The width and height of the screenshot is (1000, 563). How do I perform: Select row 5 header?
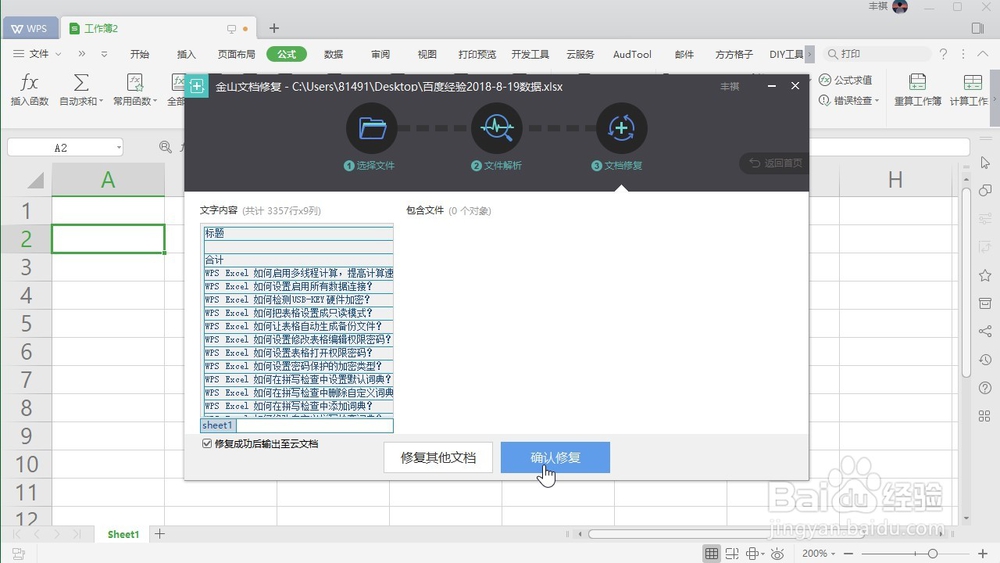[26, 323]
